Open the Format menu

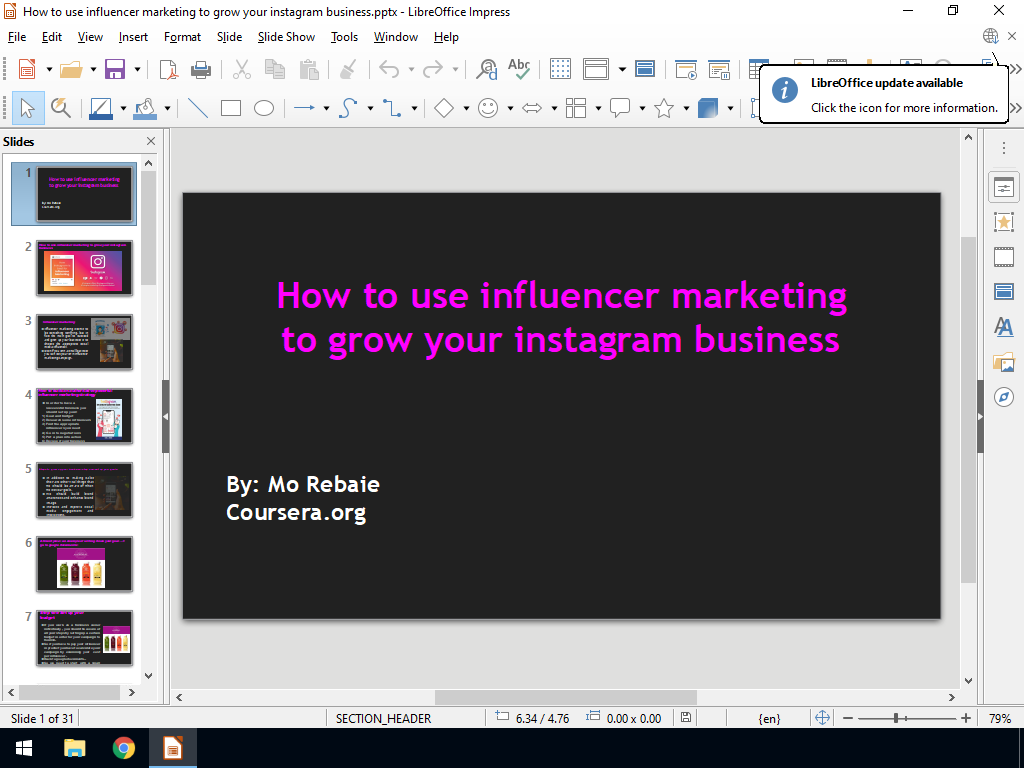point(182,37)
